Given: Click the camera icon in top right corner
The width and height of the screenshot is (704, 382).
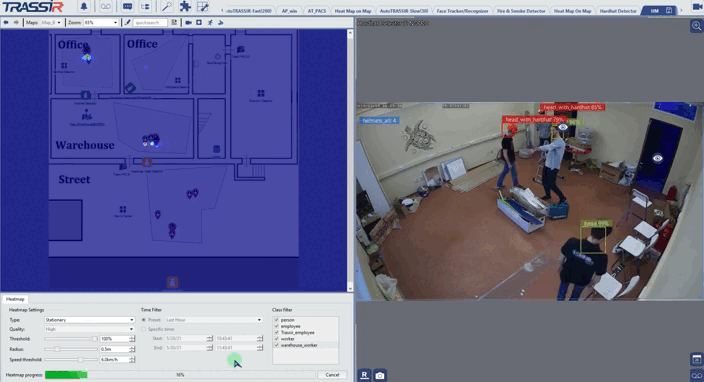Looking at the screenshot, I should pyautogui.click(x=697, y=7).
